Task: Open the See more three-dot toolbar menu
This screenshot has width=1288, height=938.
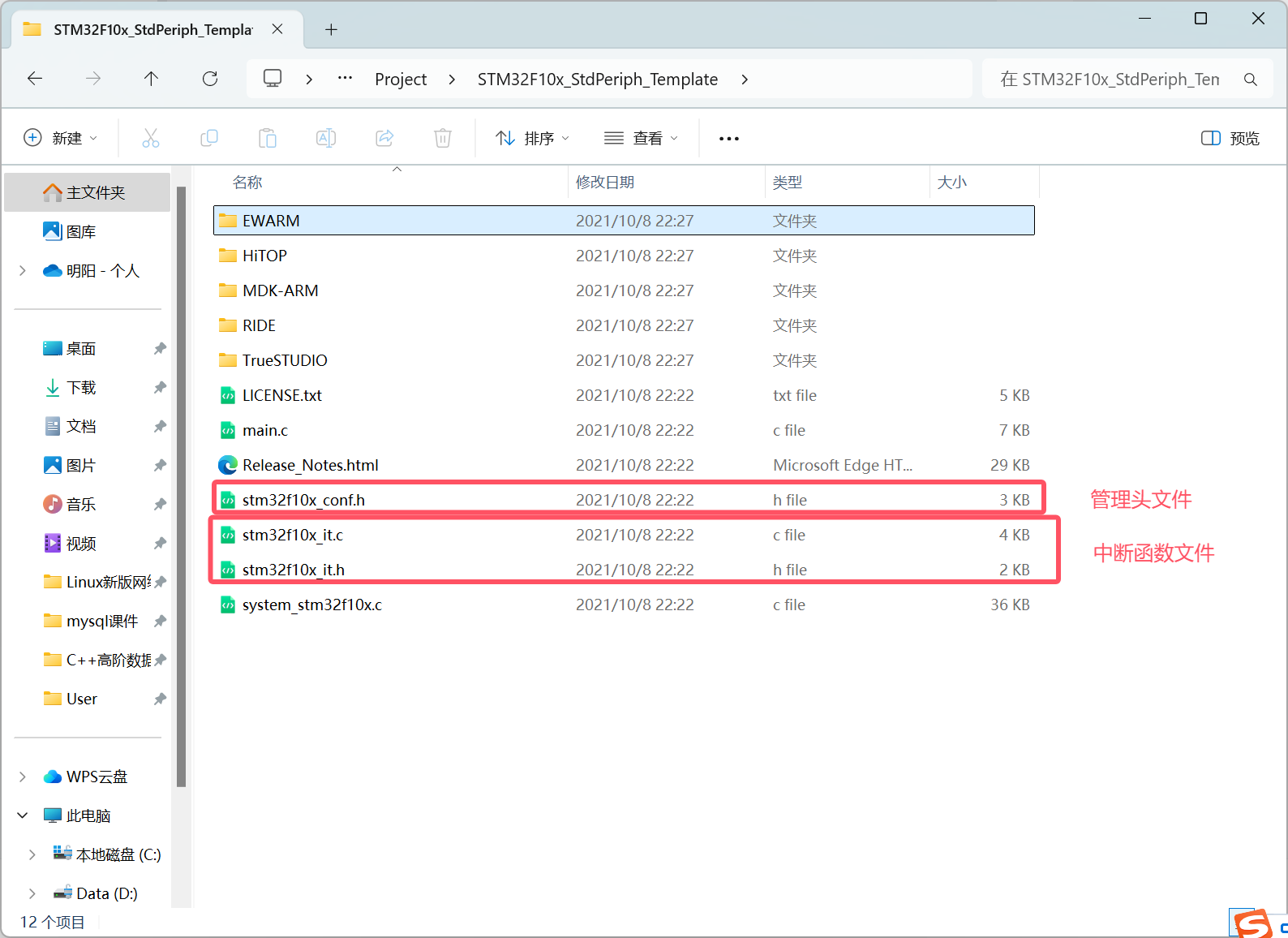Action: pos(729,139)
